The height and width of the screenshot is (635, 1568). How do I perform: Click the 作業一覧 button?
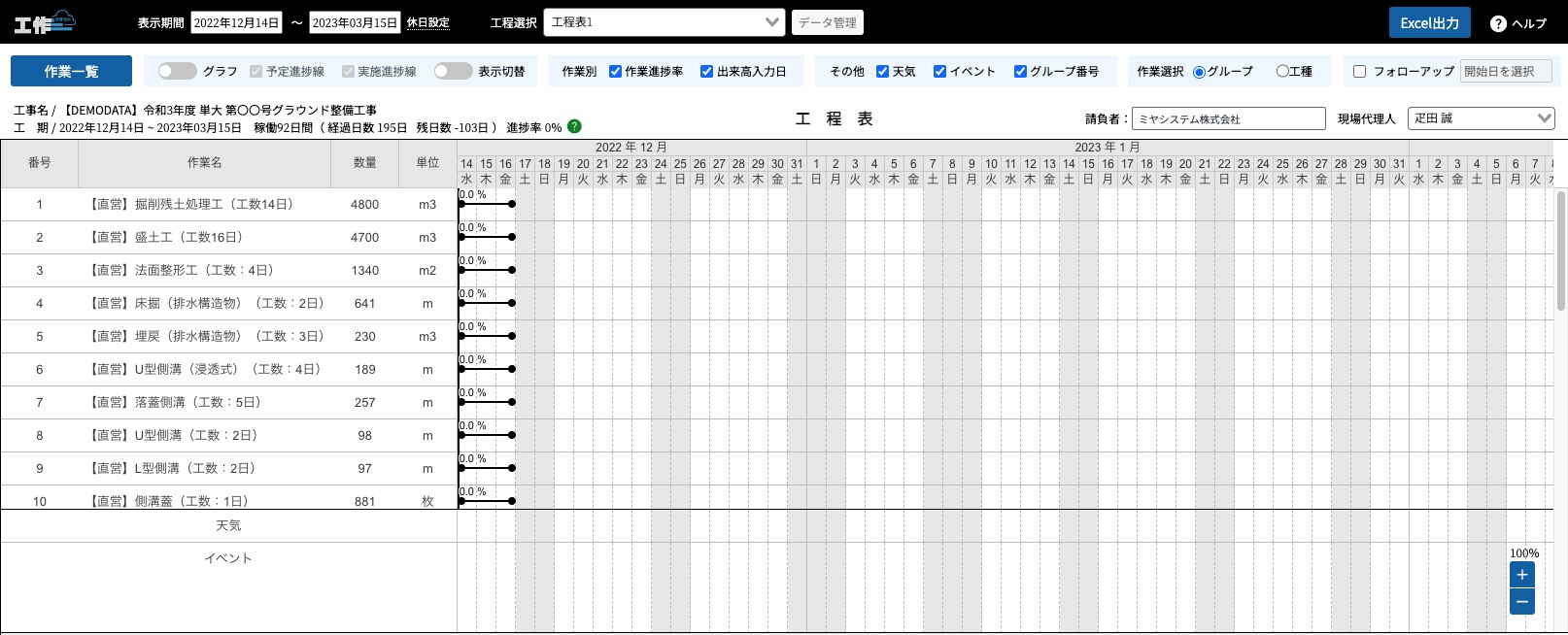click(x=71, y=71)
